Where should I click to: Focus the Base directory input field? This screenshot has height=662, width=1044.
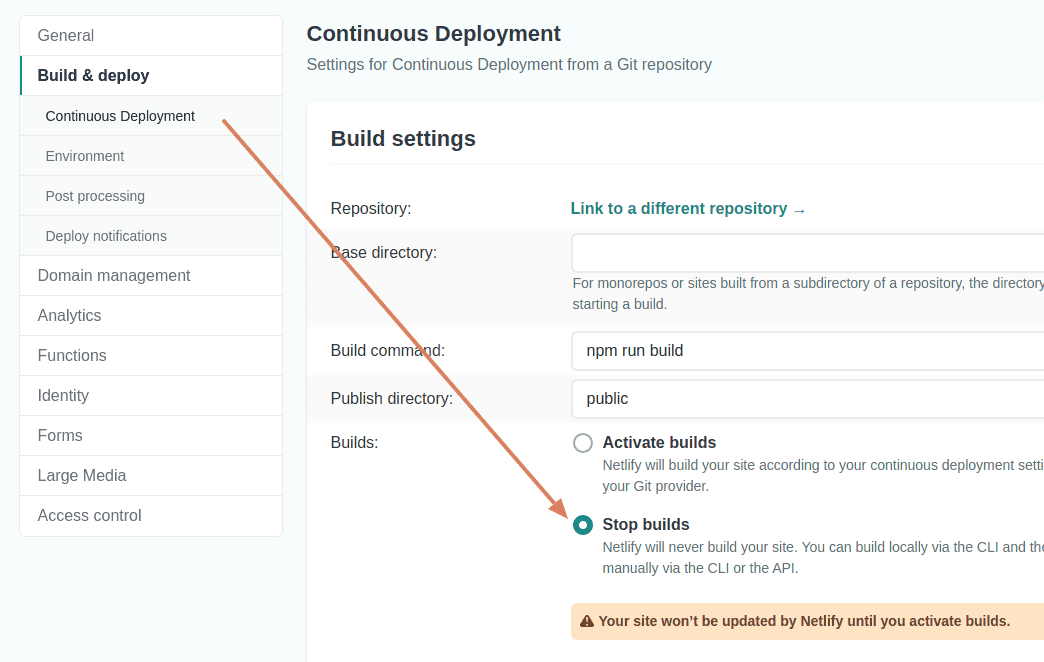tap(808, 252)
